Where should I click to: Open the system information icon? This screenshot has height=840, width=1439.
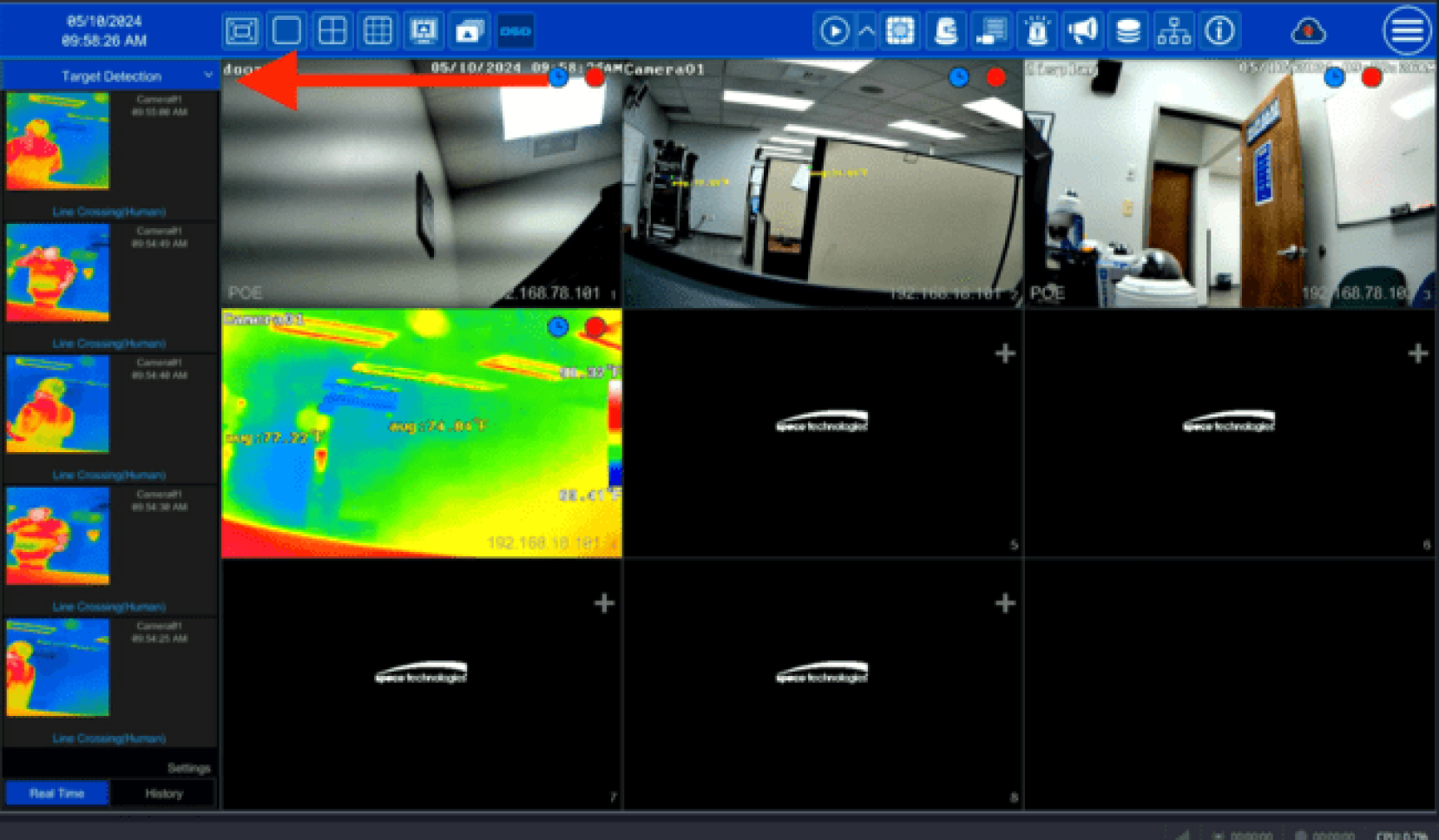pos(1219,32)
